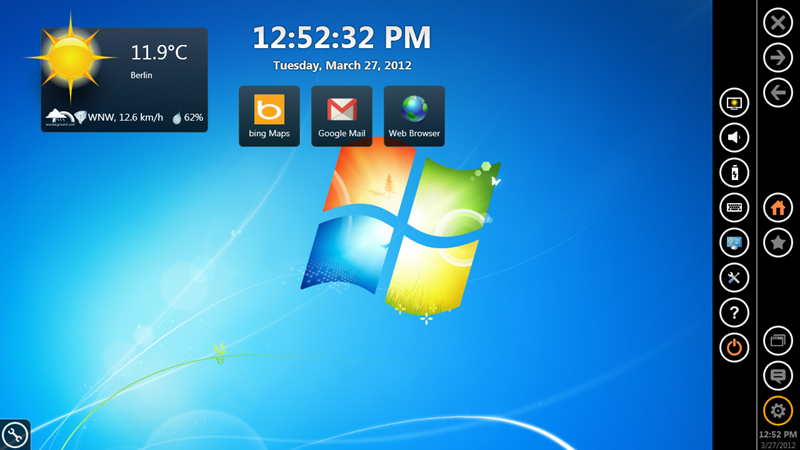800x450 pixels.
Task: Open the Web Browser tile
Action: pyautogui.click(x=414, y=116)
